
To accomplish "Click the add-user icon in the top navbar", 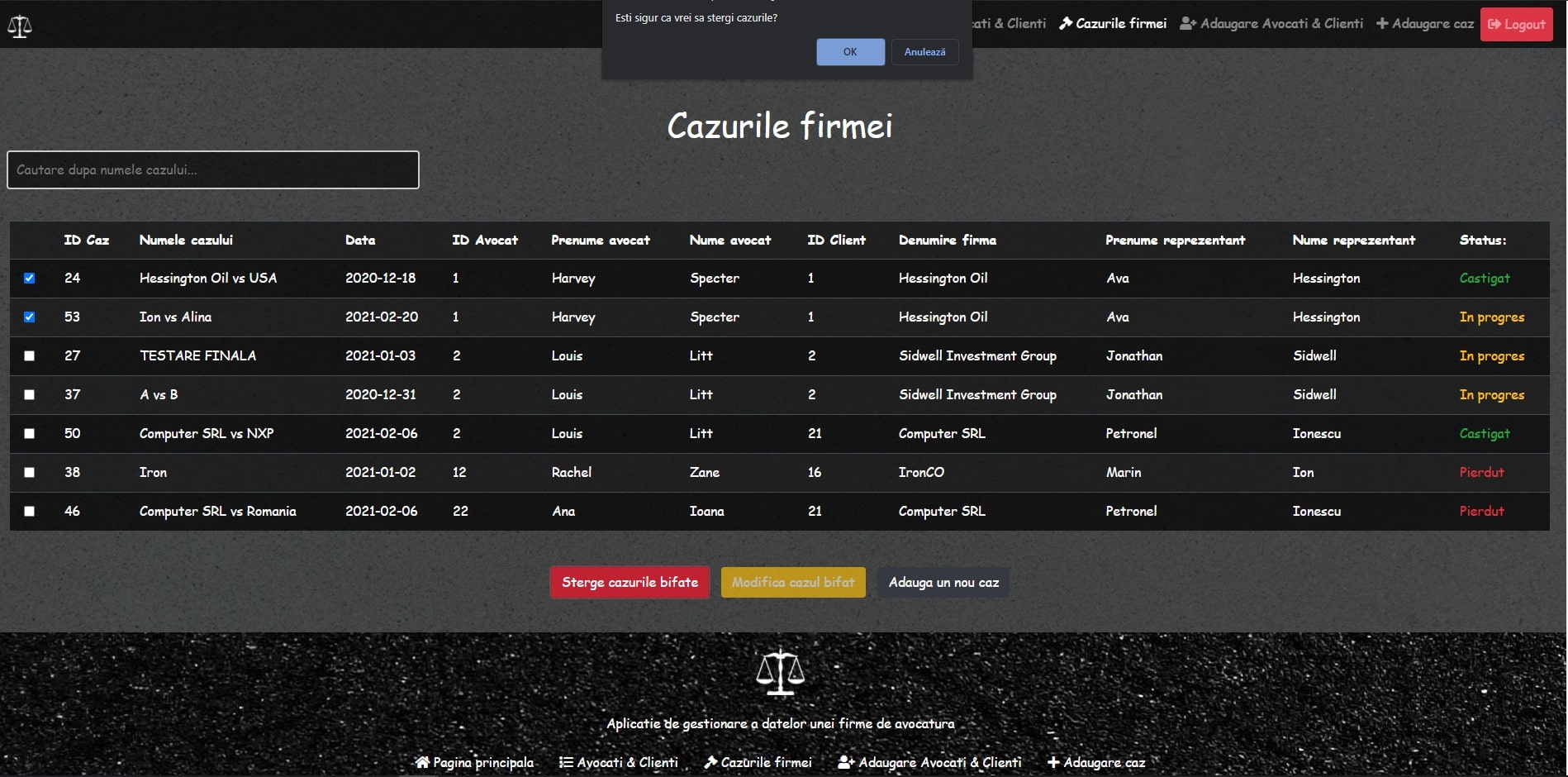I will pyautogui.click(x=1188, y=24).
